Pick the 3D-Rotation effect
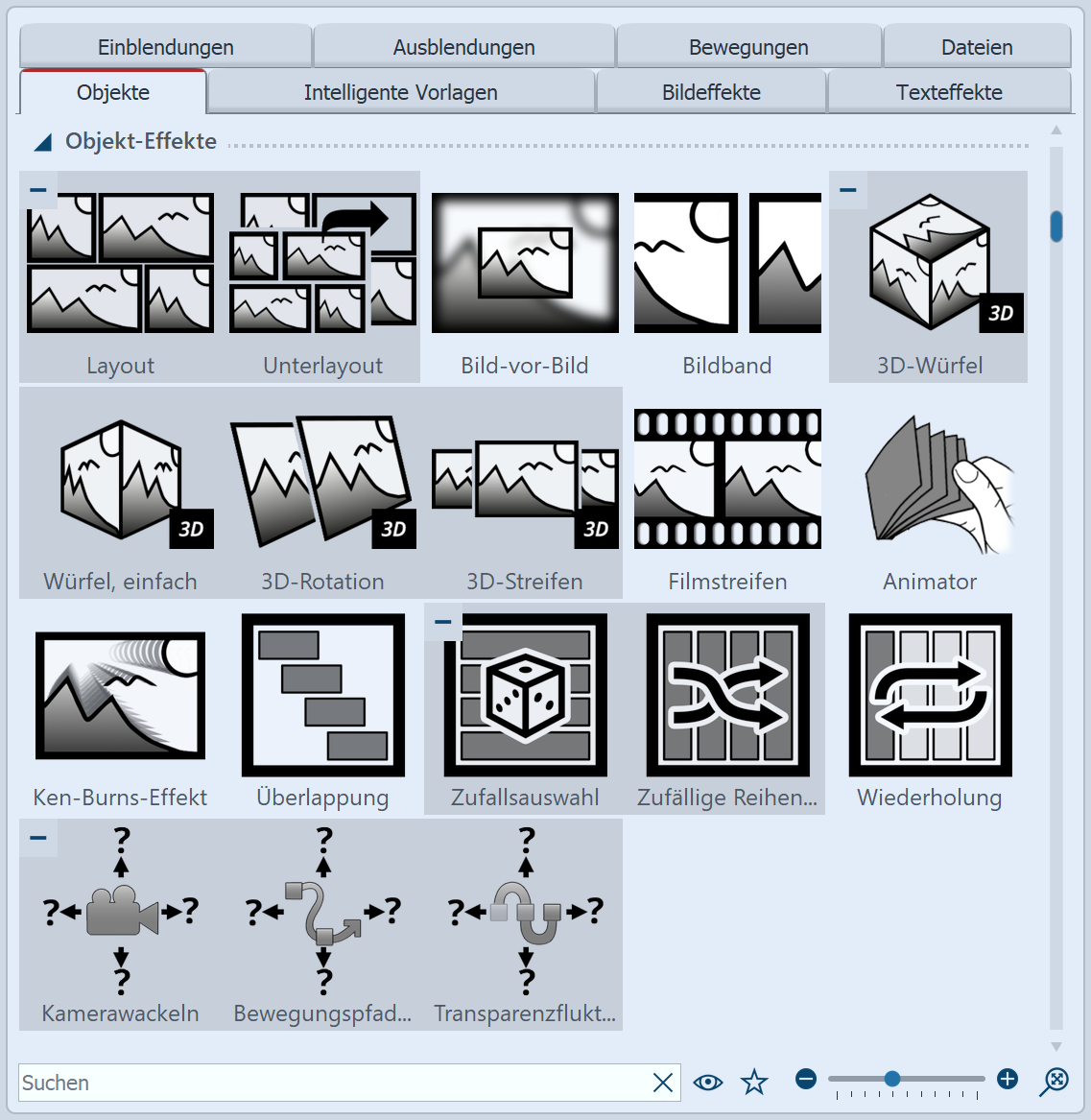The height and width of the screenshot is (1120, 1091). coord(321,480)
